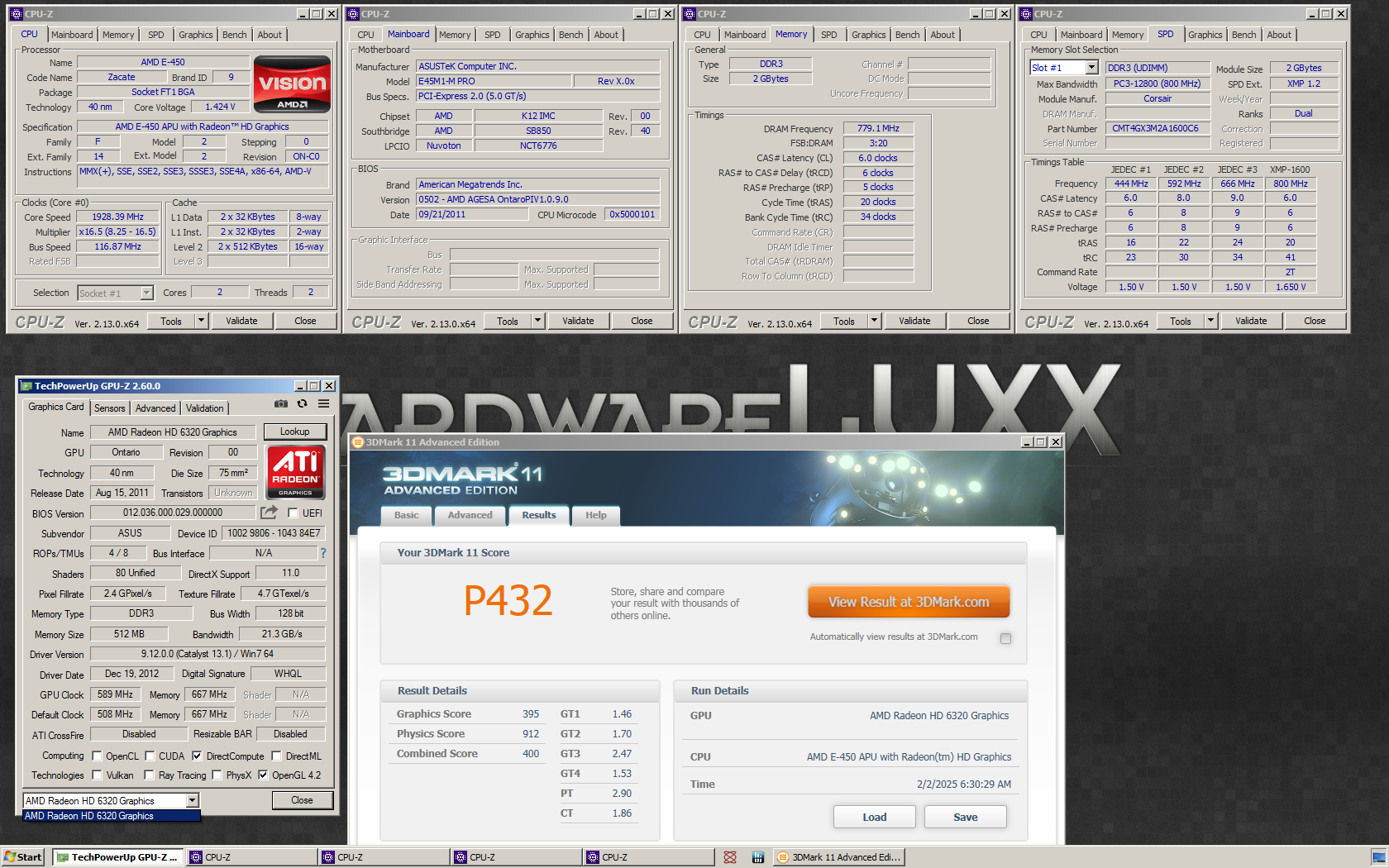Click the ATI Radeon Graphics logo

tap(296, 472)
